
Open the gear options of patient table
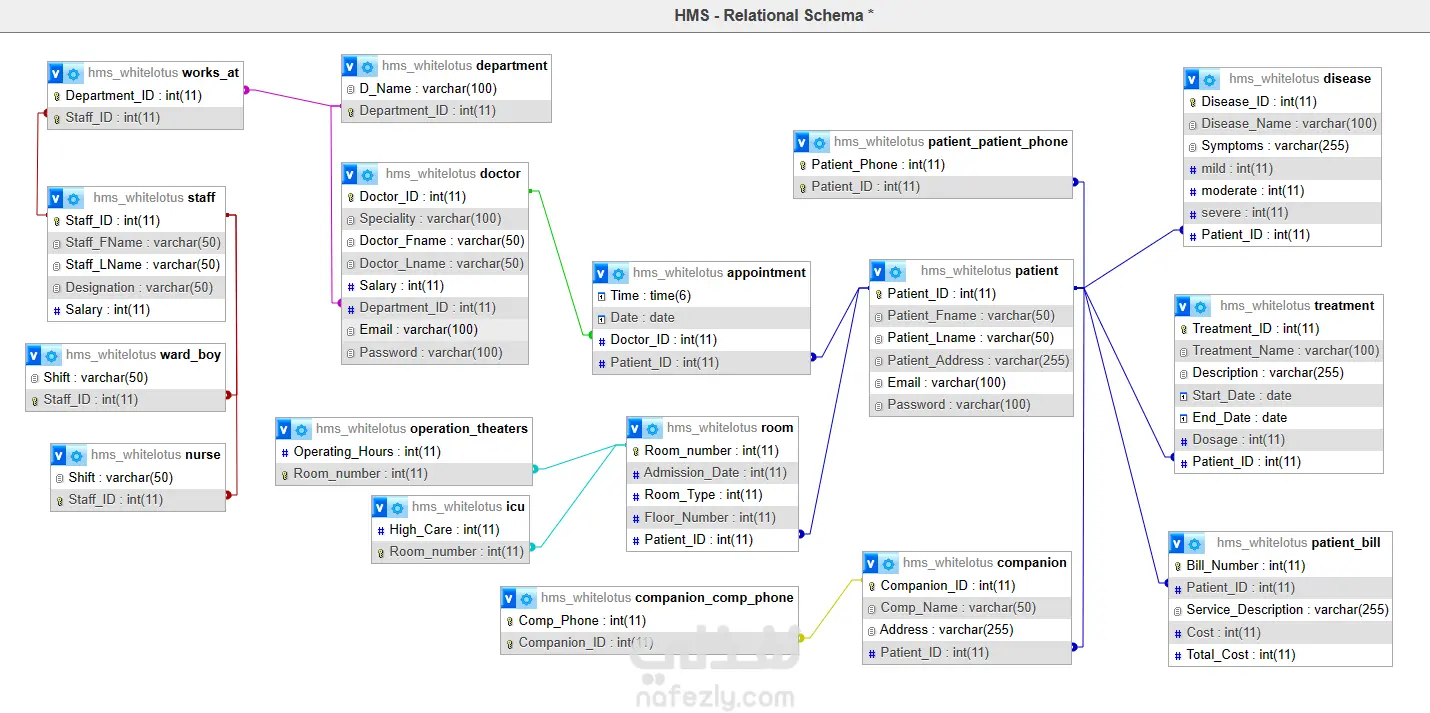[x=896, y=271]
